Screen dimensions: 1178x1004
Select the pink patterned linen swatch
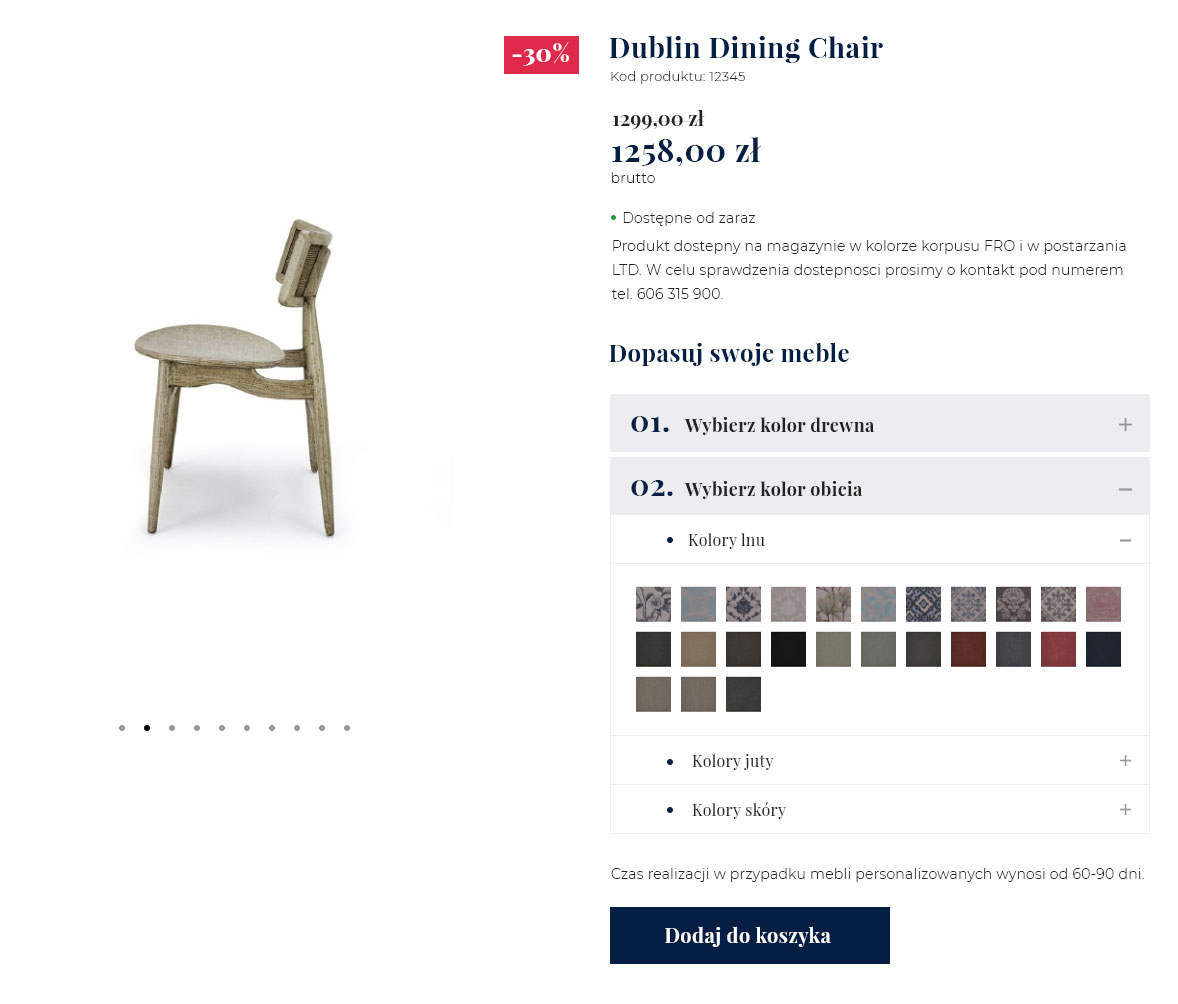point(1103,604)
